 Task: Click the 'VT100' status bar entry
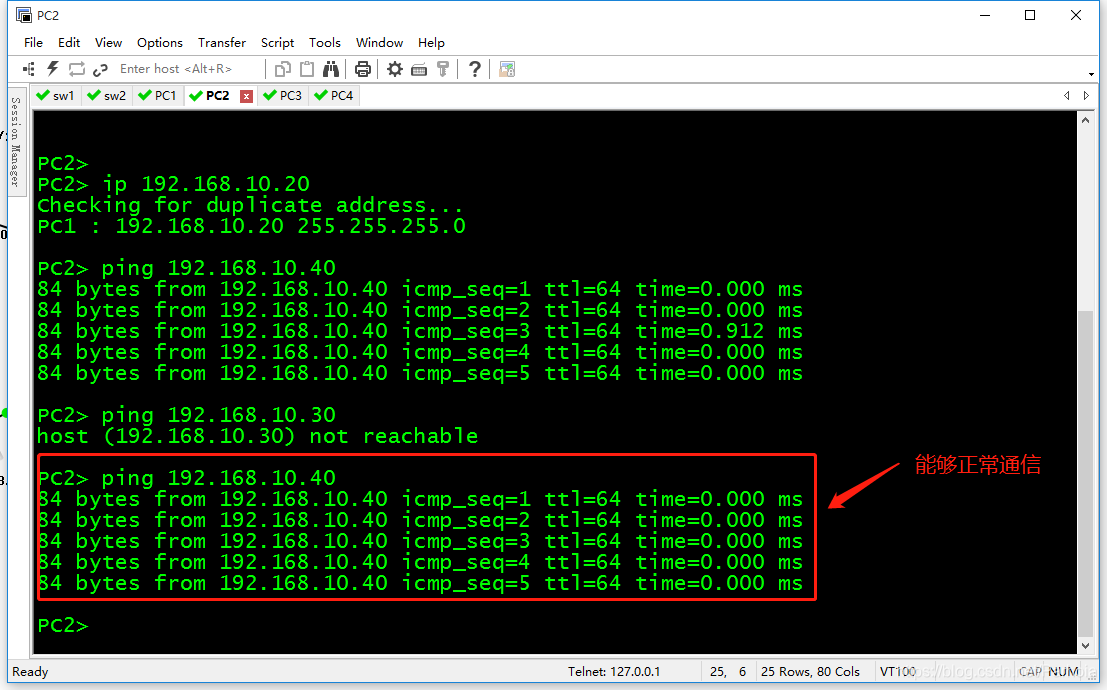(897, 672)
